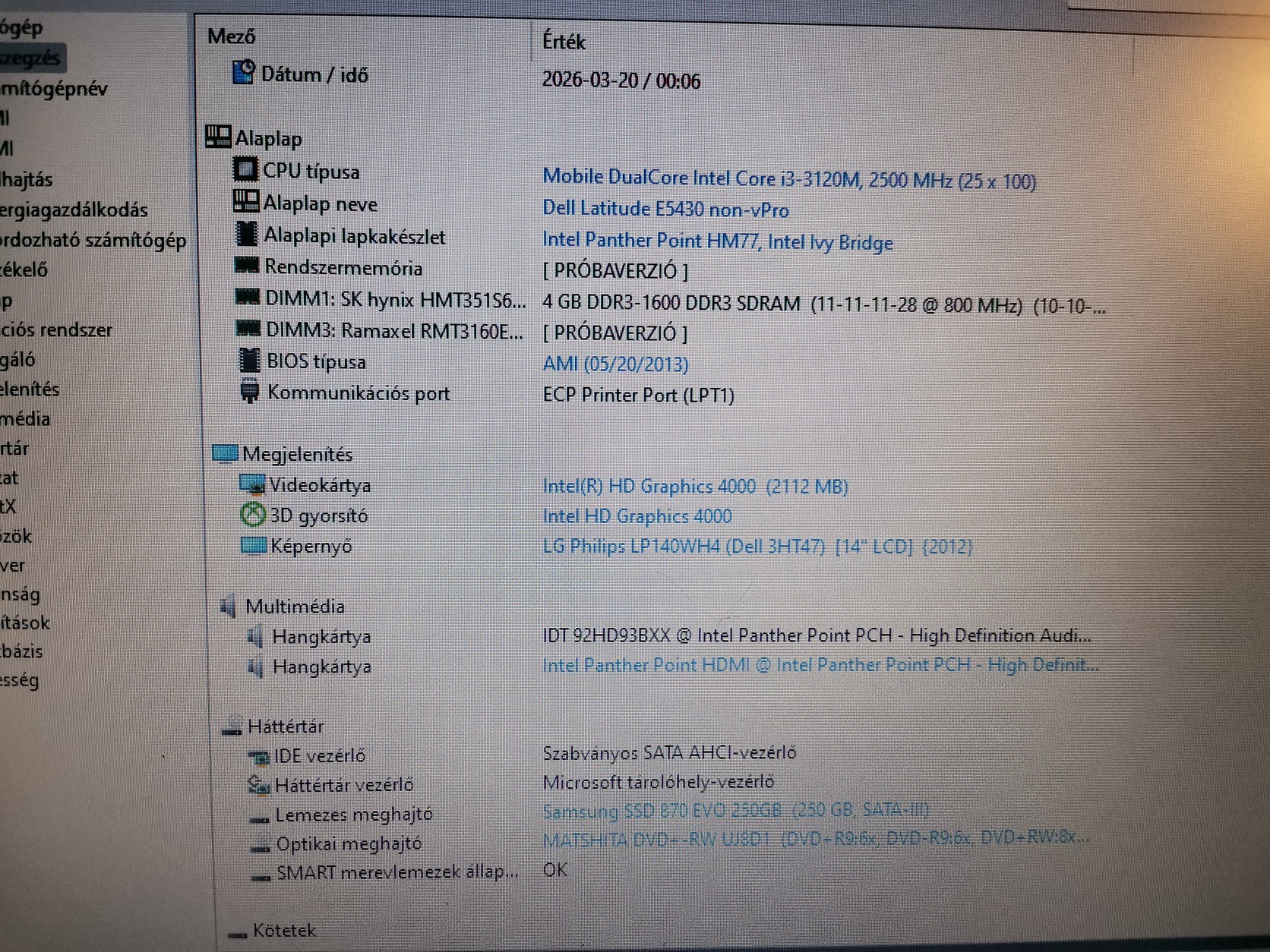Click the 'Kötetek' group heading text

tap(284, 931)
